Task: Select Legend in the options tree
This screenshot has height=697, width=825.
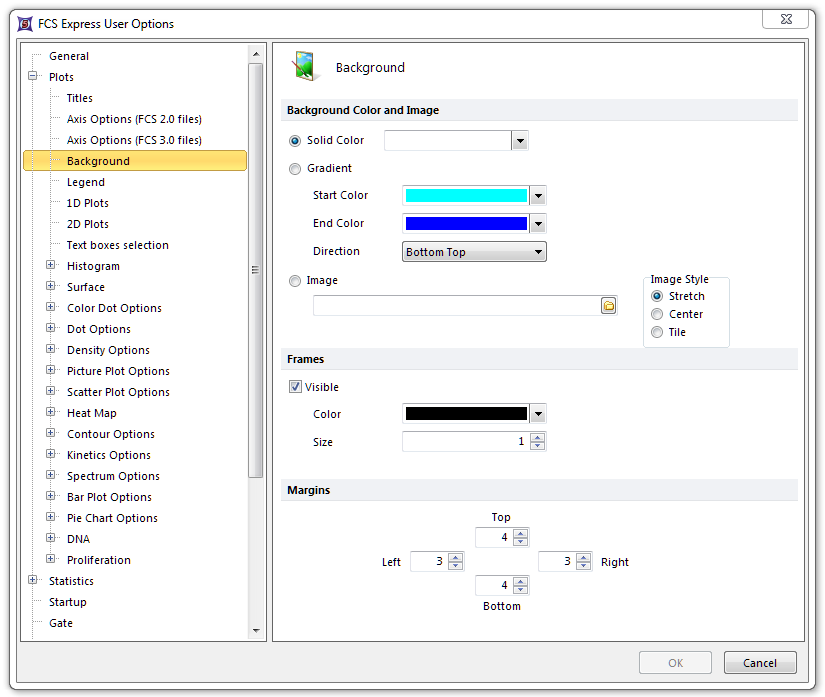Action: [x=86, y=182]
